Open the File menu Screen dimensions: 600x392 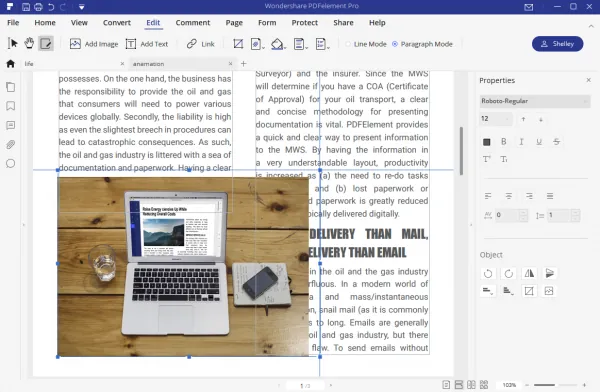[x=13, y=23]
